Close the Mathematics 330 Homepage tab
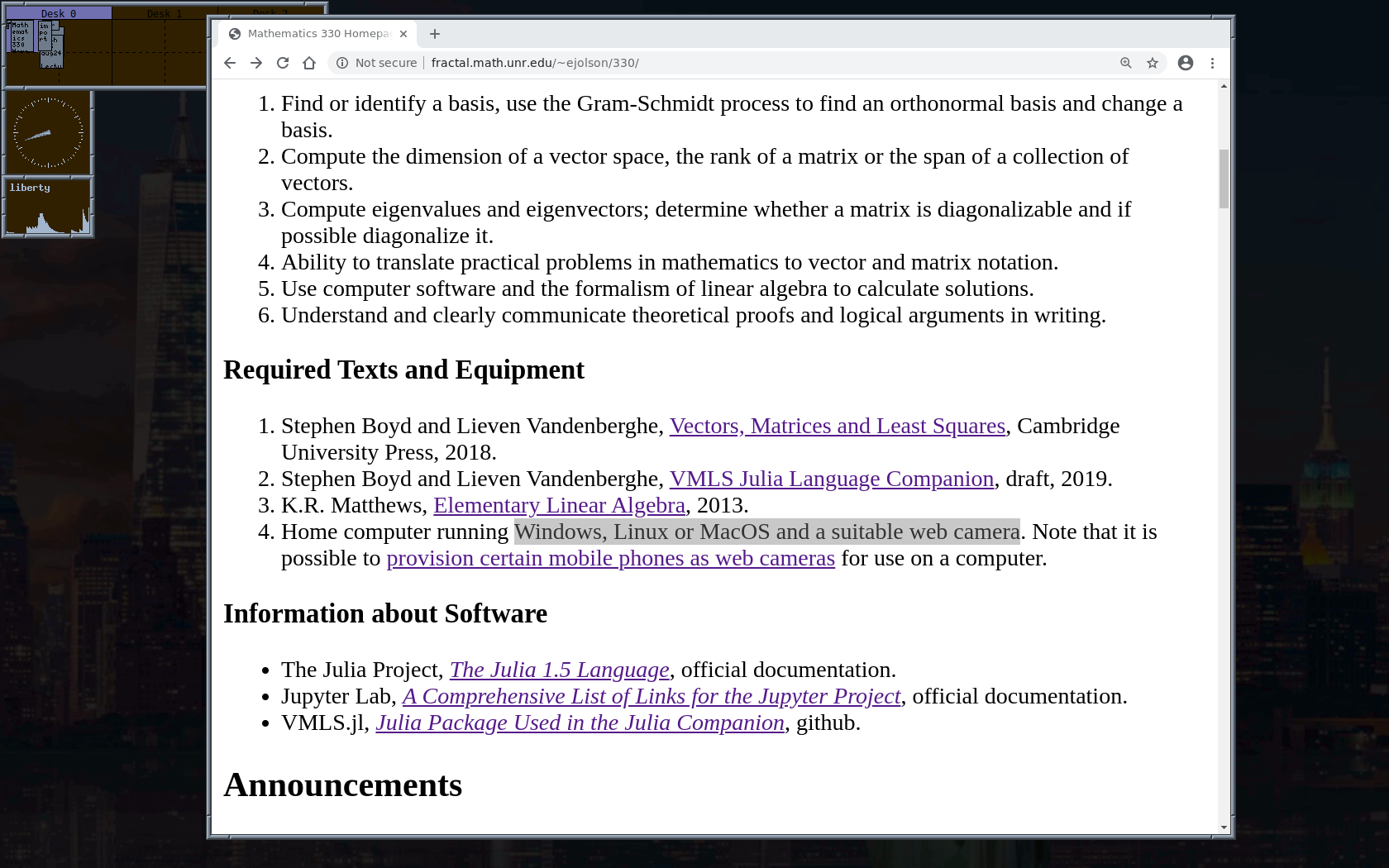Screen dimensions: 1389x868 click(403, 34)
